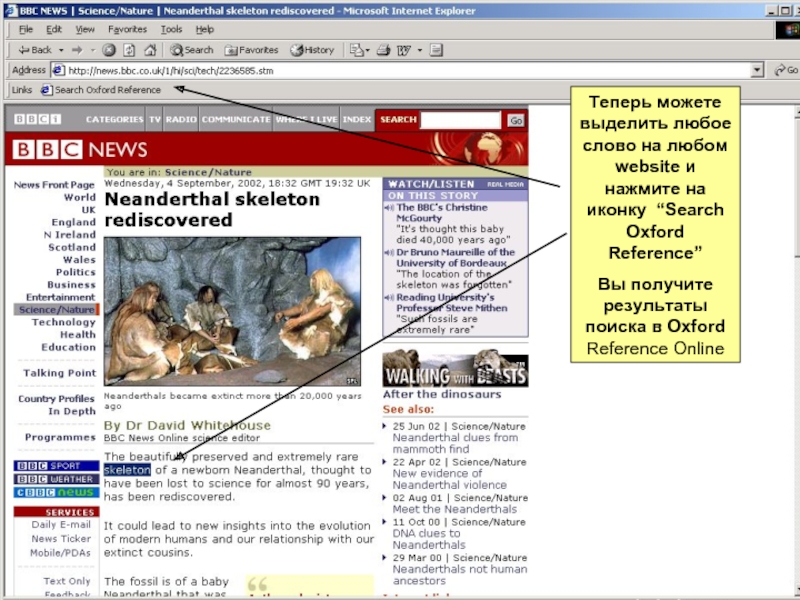Viewport: 800px width, 600px height.
Task: Open the Edit icon dropdown arrow
Action: point(420,51)
